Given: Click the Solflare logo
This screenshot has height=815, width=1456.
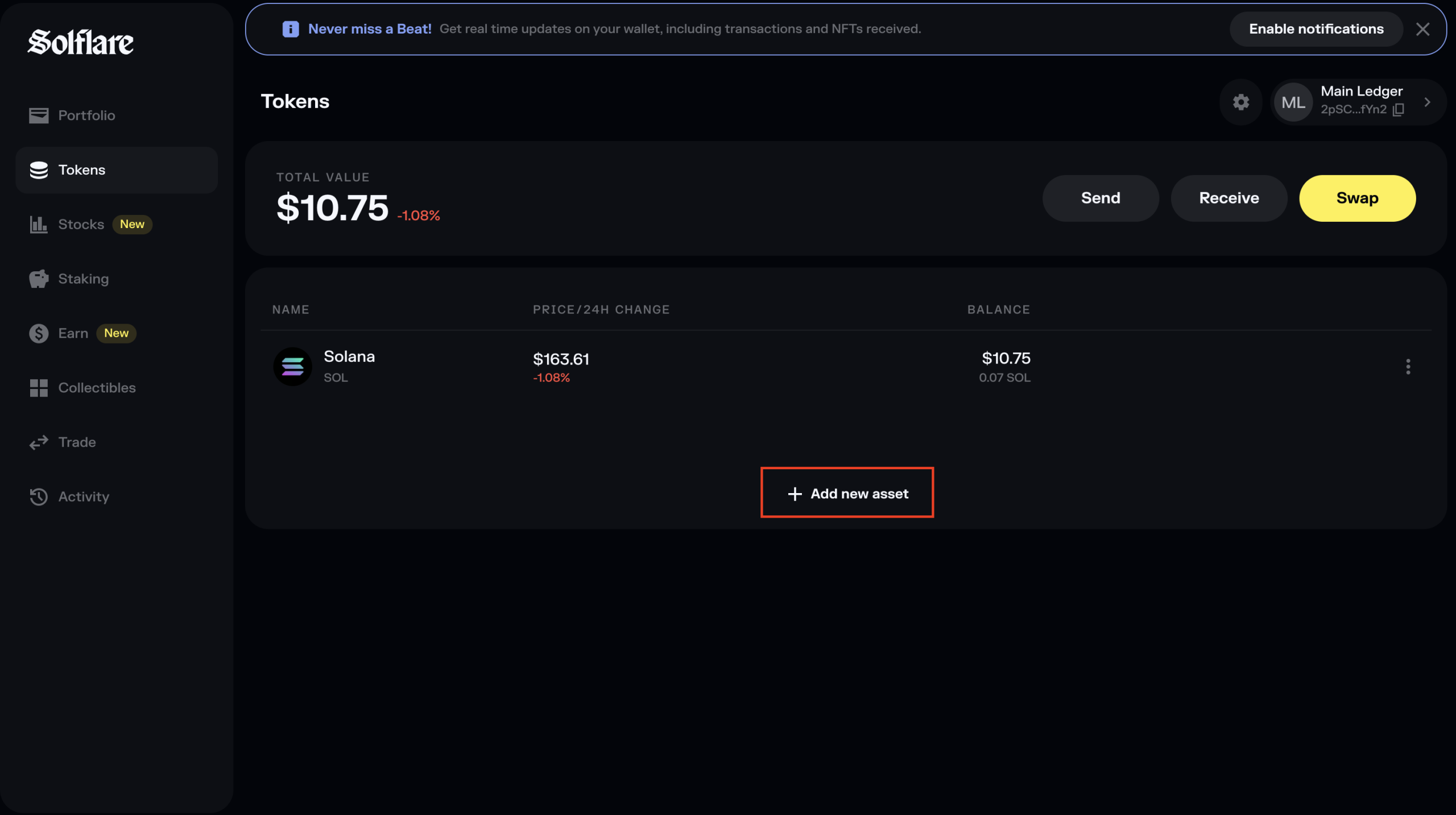Looking at the screenshot, I should (x=81, y=43).
